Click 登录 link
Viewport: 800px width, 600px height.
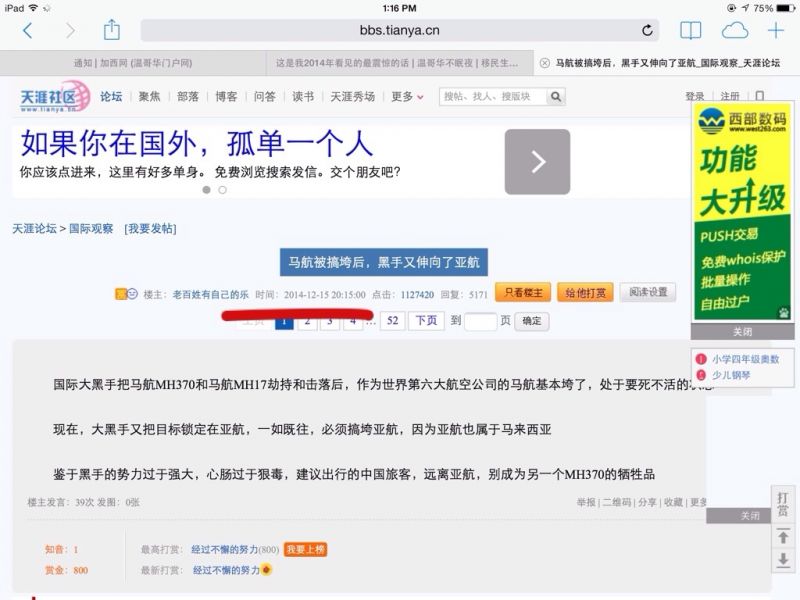pyautogui.click(x=694, y=96)
